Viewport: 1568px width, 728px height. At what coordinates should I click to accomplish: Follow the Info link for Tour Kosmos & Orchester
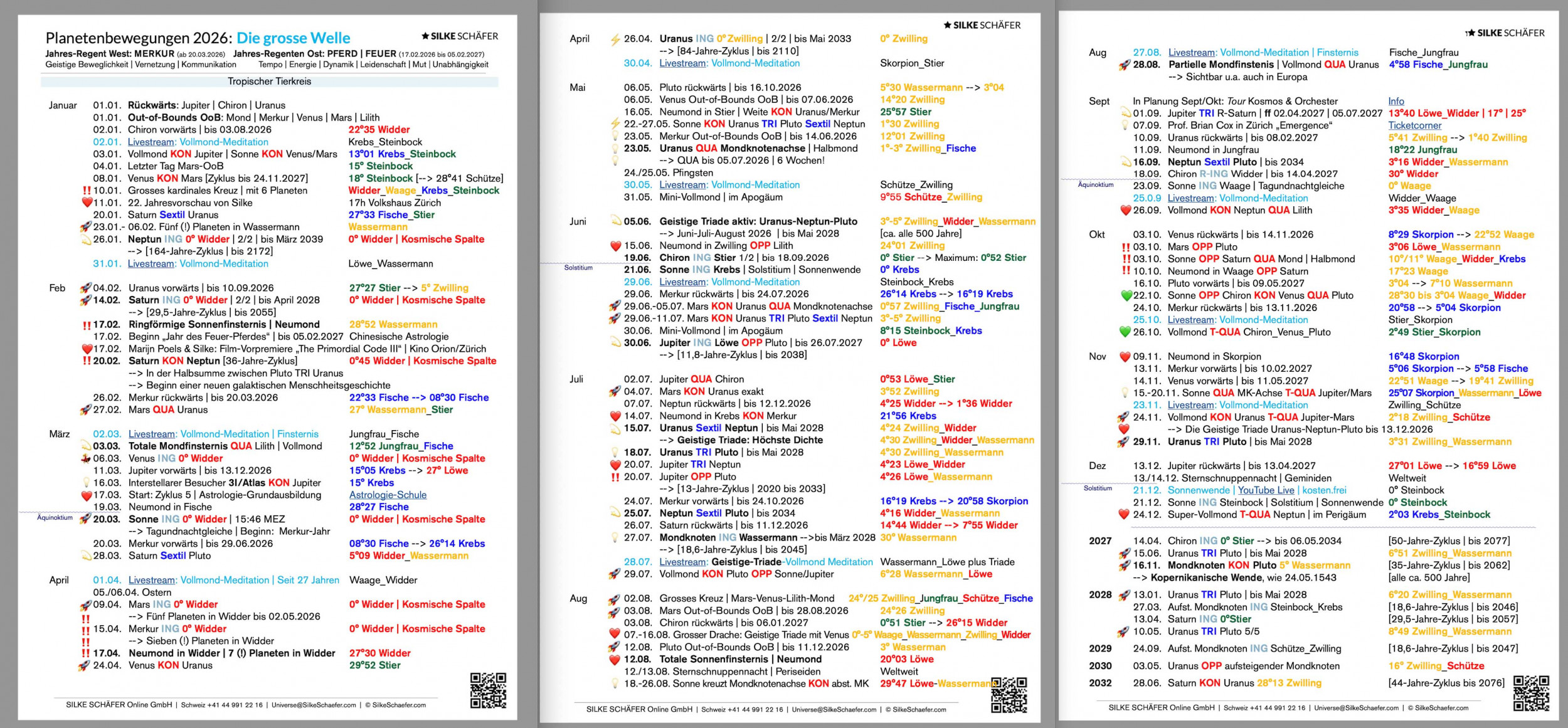coord(1396,101)
